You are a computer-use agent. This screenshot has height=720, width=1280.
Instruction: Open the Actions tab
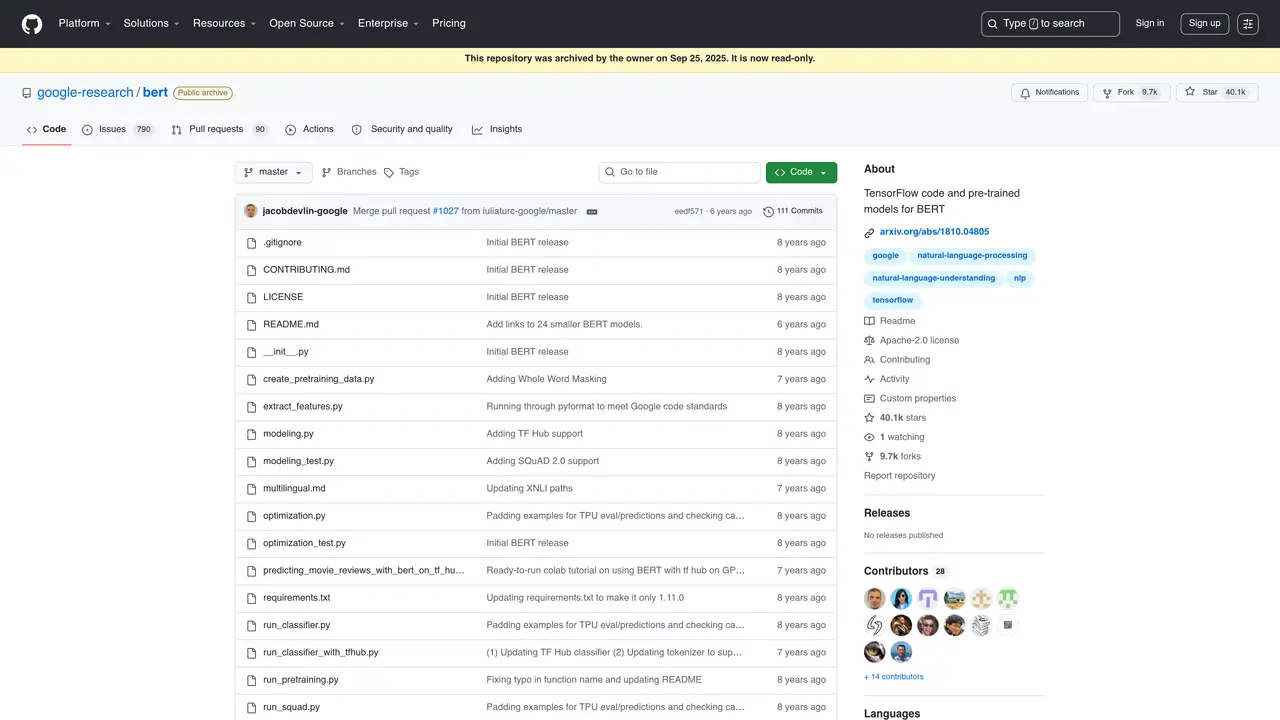pos(309,130)
